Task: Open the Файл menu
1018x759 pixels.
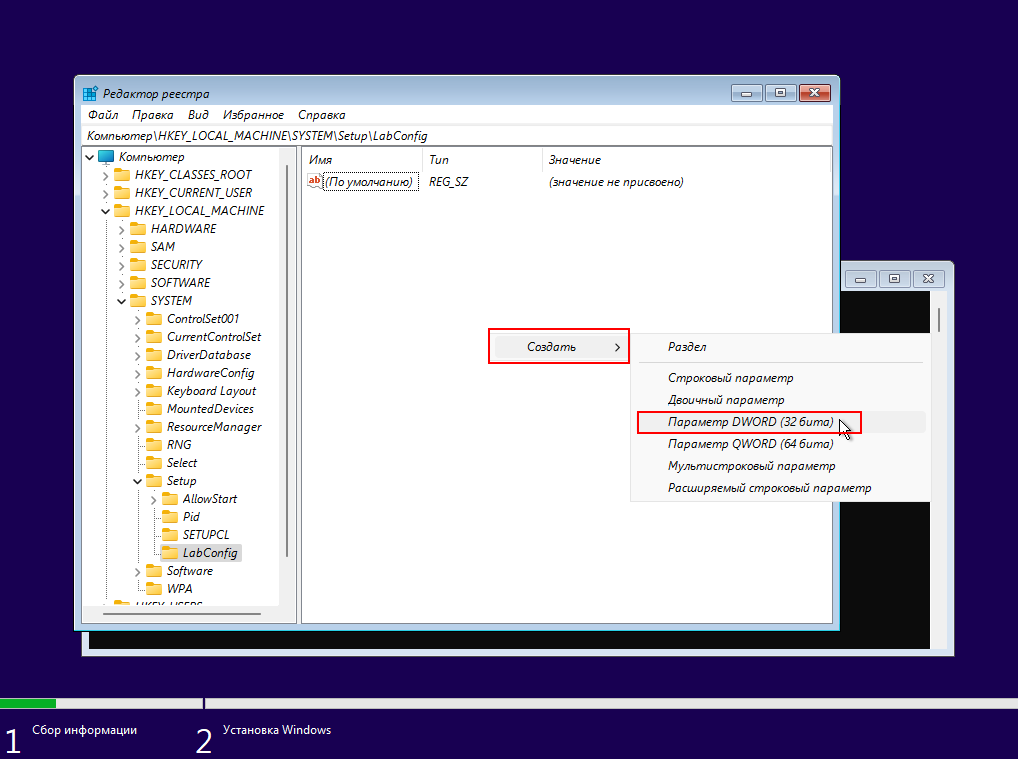Action: pos(103,115)
